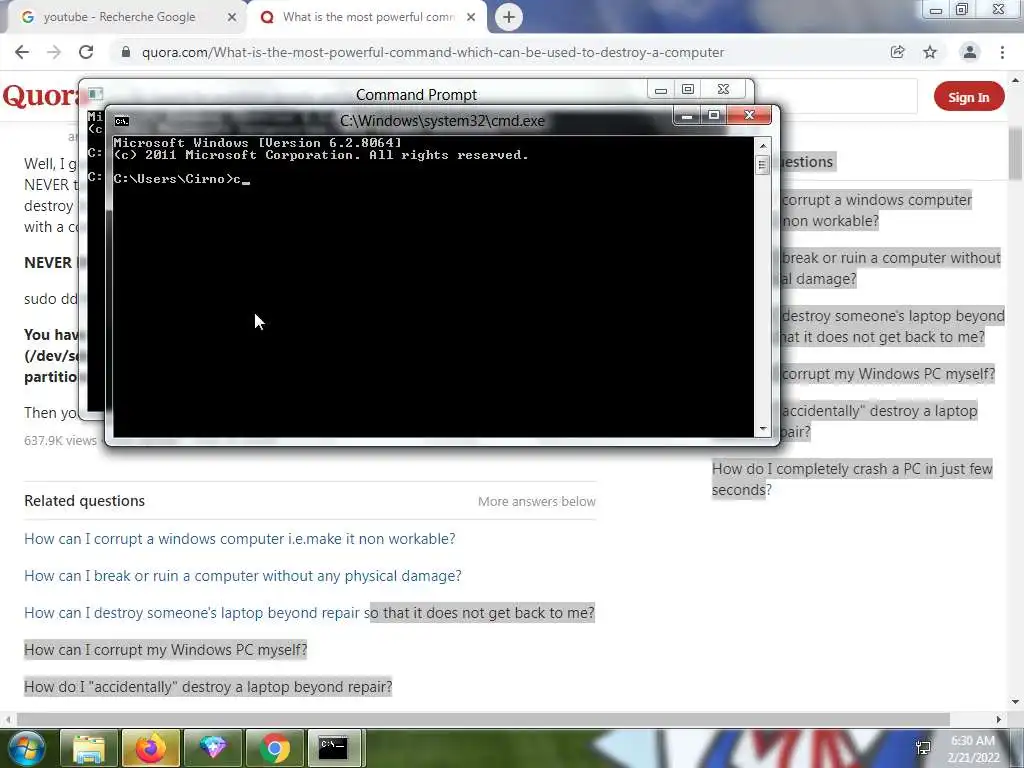Minimize the Chrome browser window
The image size is (1024, 768).
click(936, 10)
